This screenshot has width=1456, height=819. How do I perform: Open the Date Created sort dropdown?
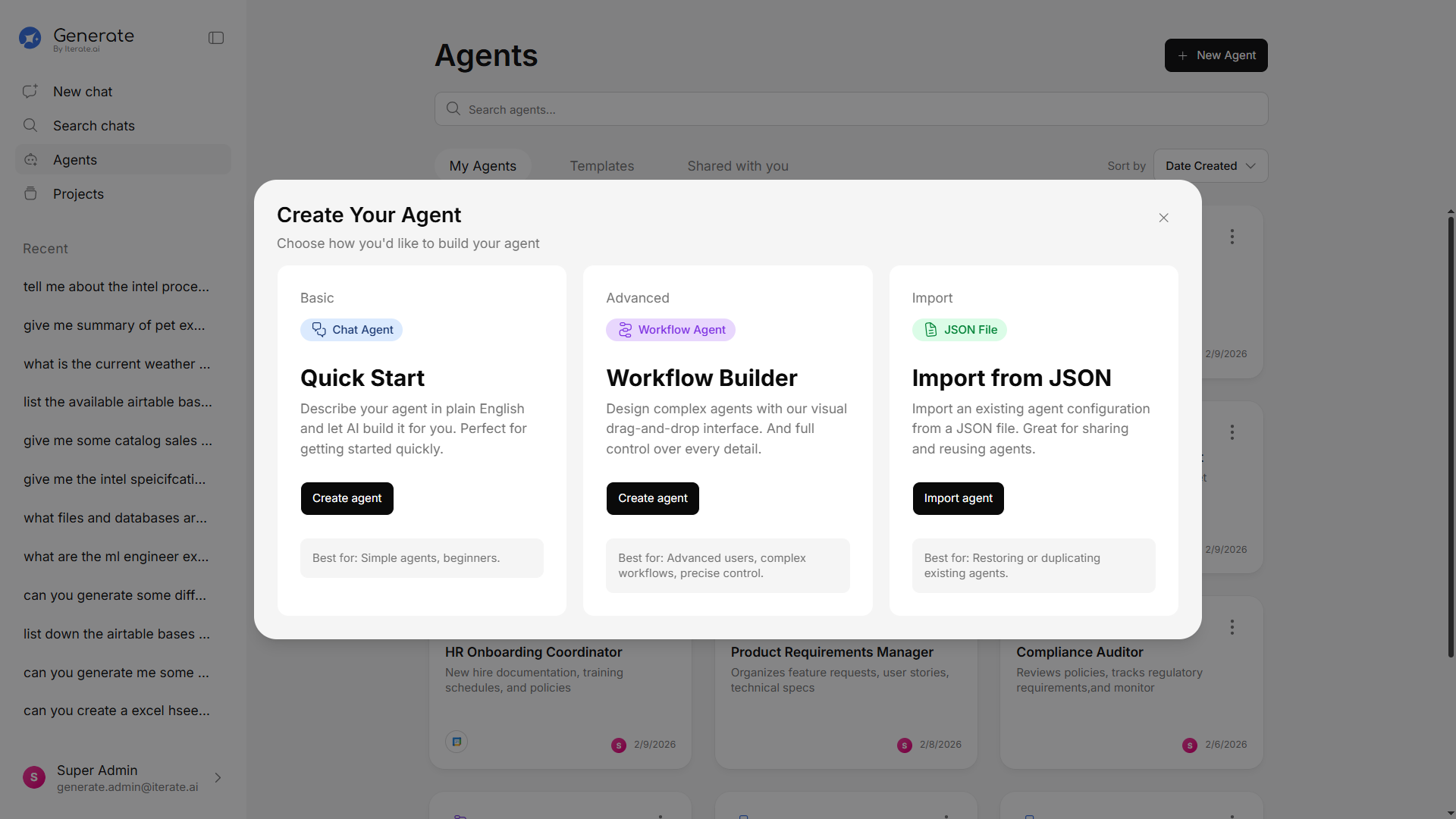click(1210, 166)
